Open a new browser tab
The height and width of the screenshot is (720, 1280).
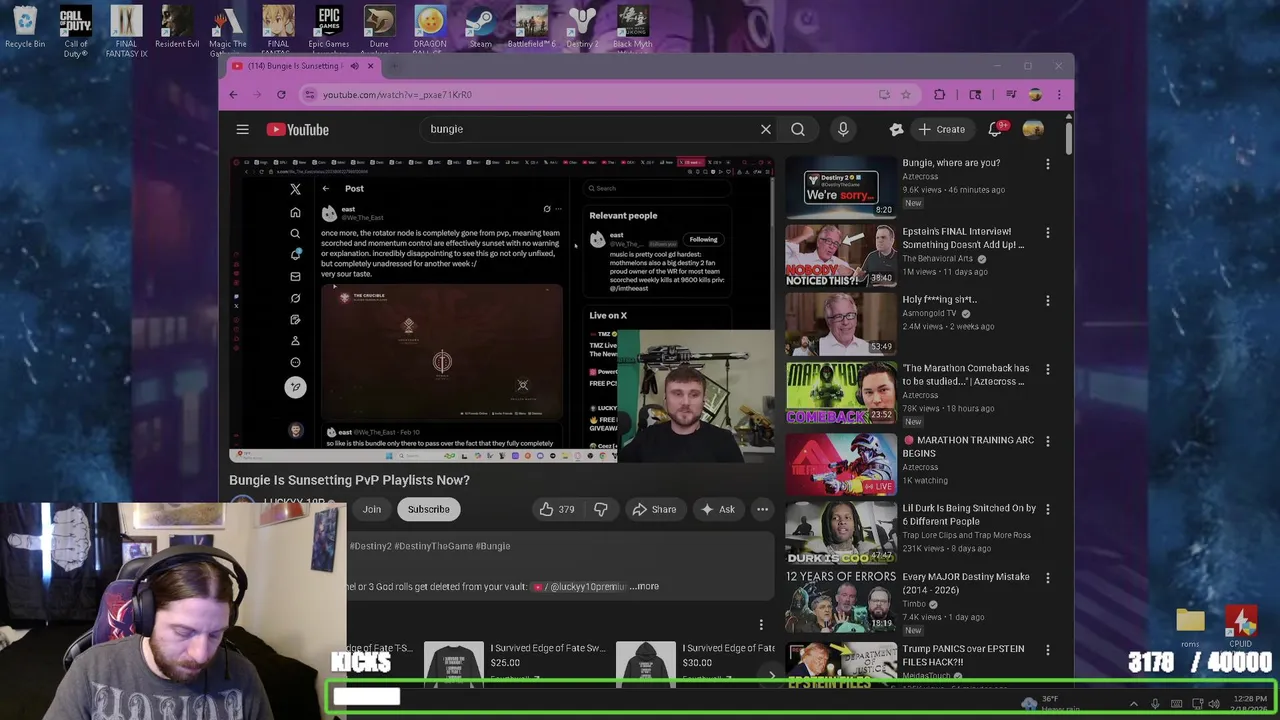pyautogui.click(x=394, y=66)
